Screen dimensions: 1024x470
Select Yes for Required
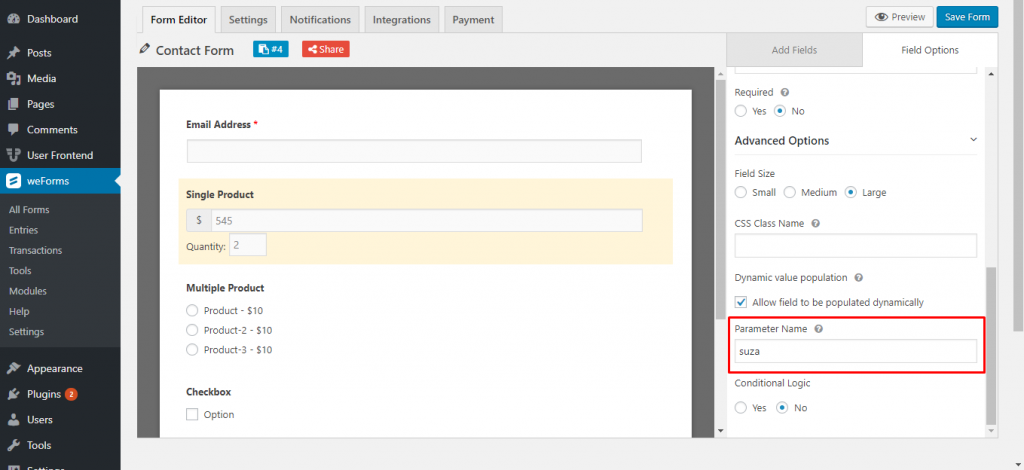pyautogui.click(x=741, y=111)
